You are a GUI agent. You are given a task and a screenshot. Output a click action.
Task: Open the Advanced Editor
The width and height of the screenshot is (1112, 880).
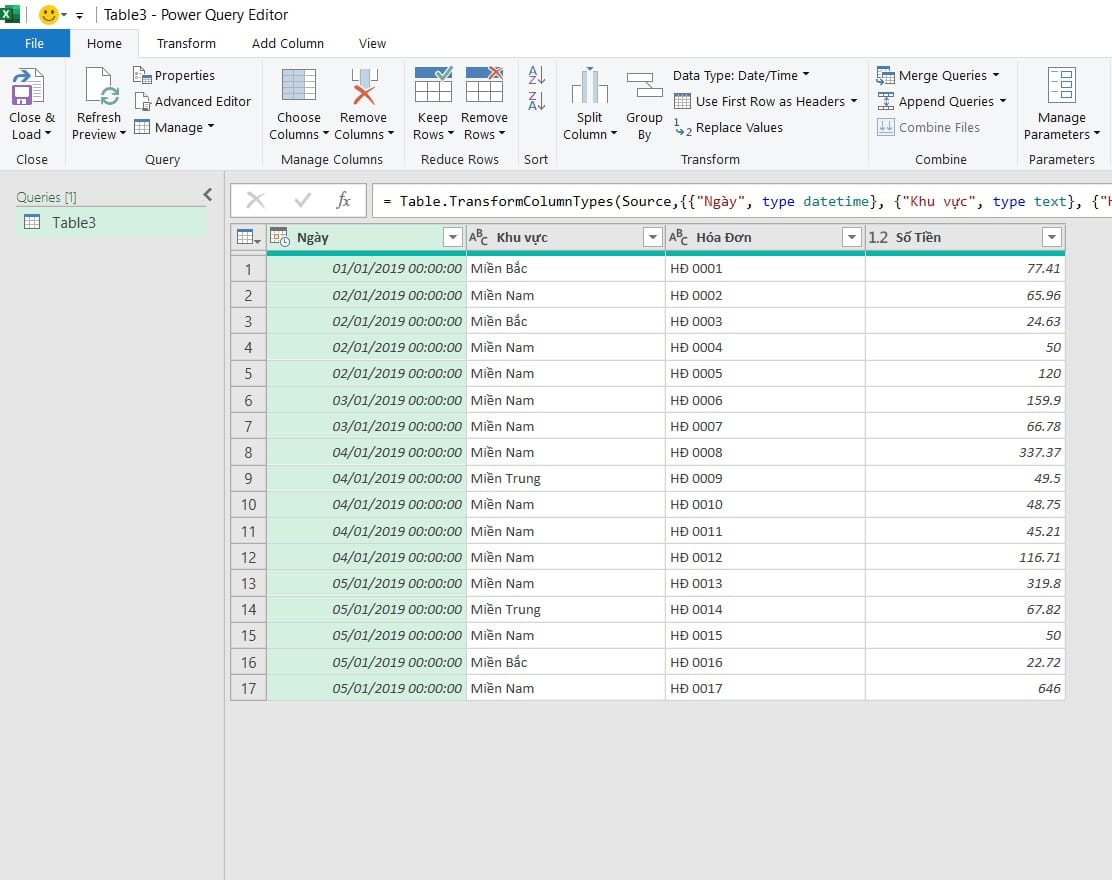coord(193,101)
